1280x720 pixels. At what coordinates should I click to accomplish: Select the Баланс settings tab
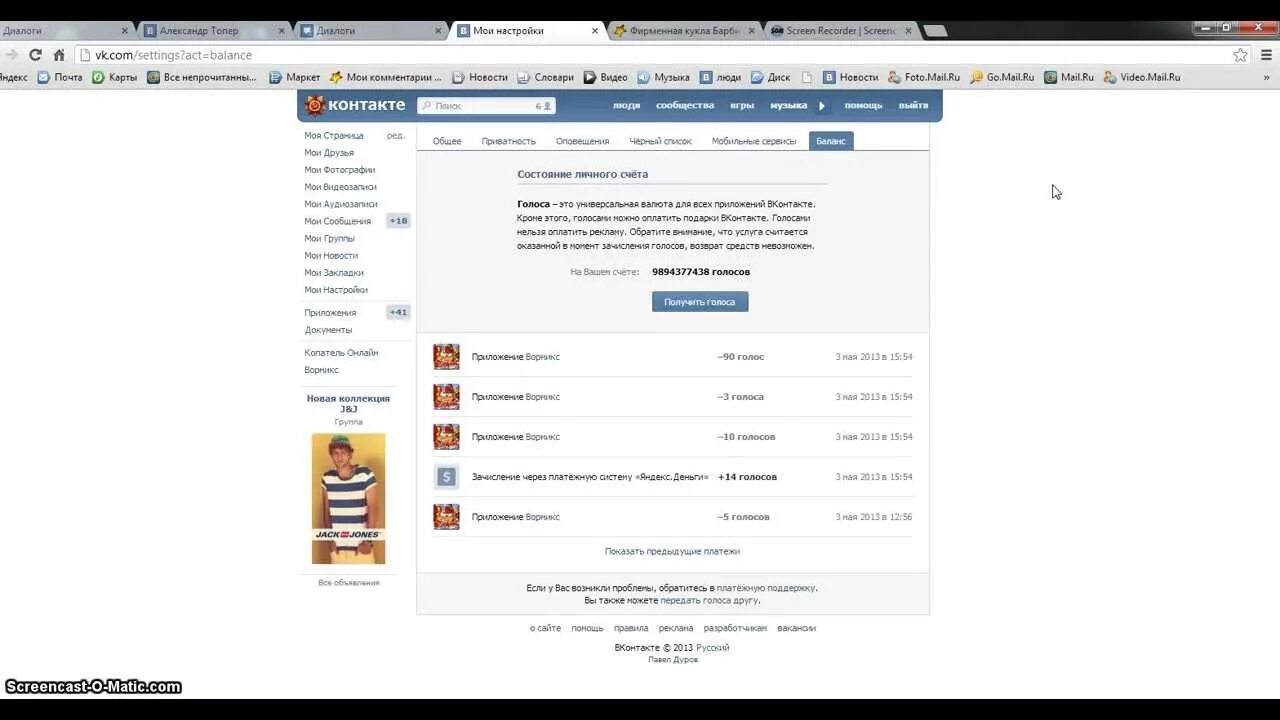pos(831,141)
